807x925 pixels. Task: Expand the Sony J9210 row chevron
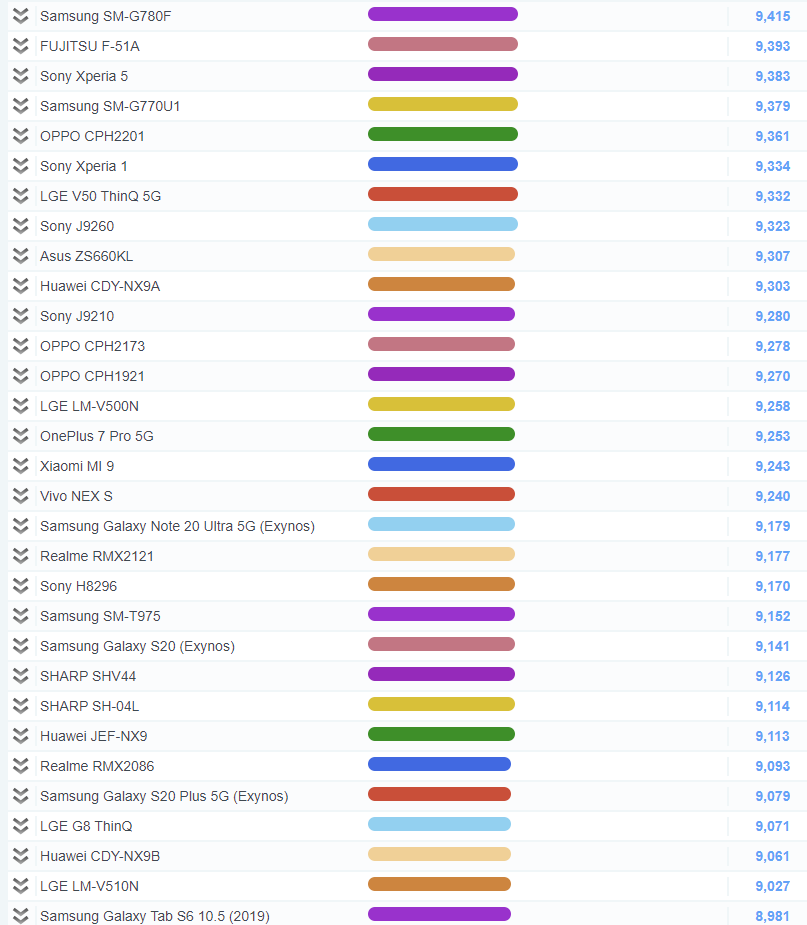[21, 316]
